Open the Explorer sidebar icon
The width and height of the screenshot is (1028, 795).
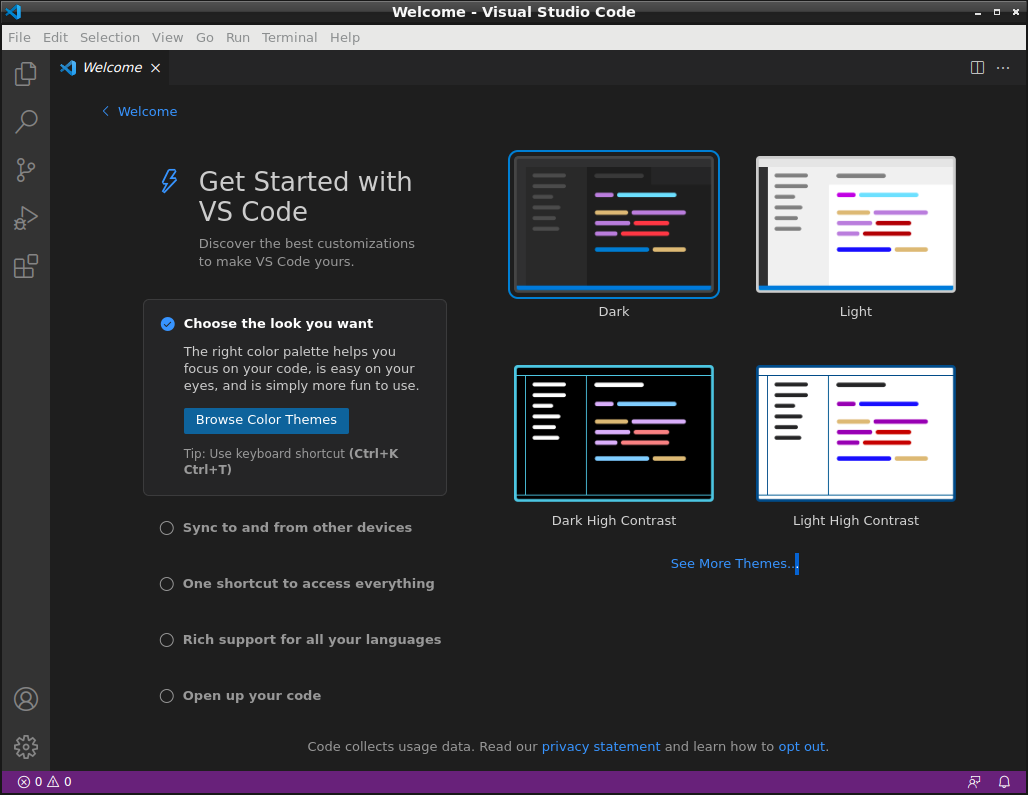tap(25, 73)
